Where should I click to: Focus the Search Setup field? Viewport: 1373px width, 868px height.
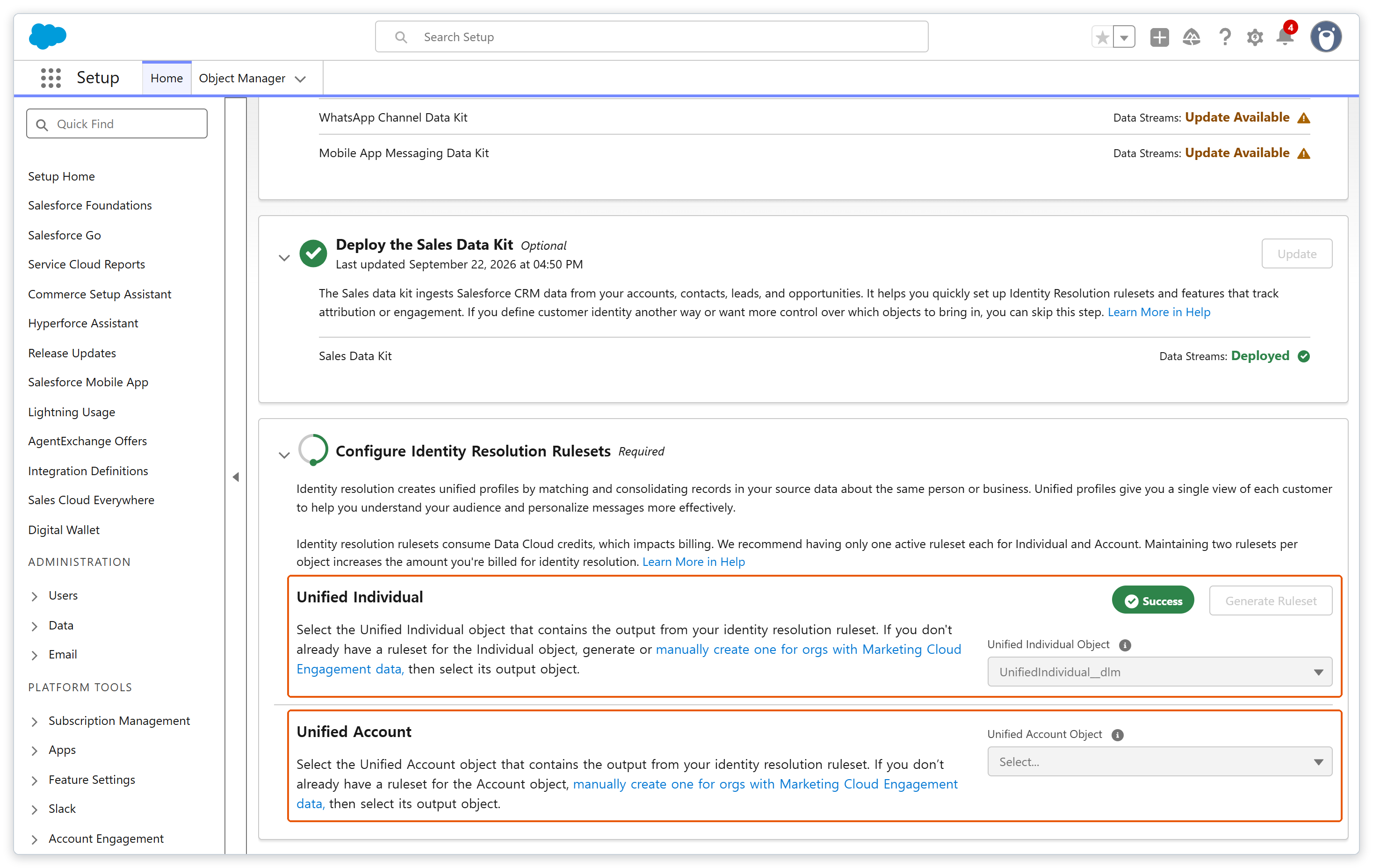(x=651, y=37)
